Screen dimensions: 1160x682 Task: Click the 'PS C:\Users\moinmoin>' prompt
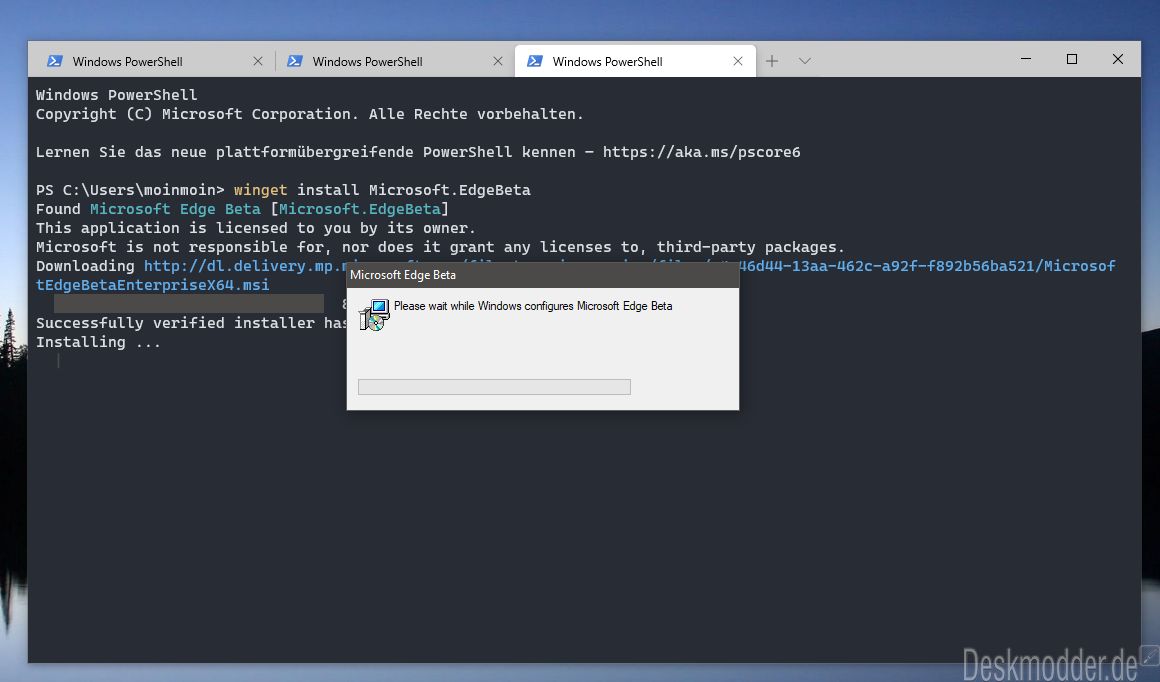click(130, 191)
